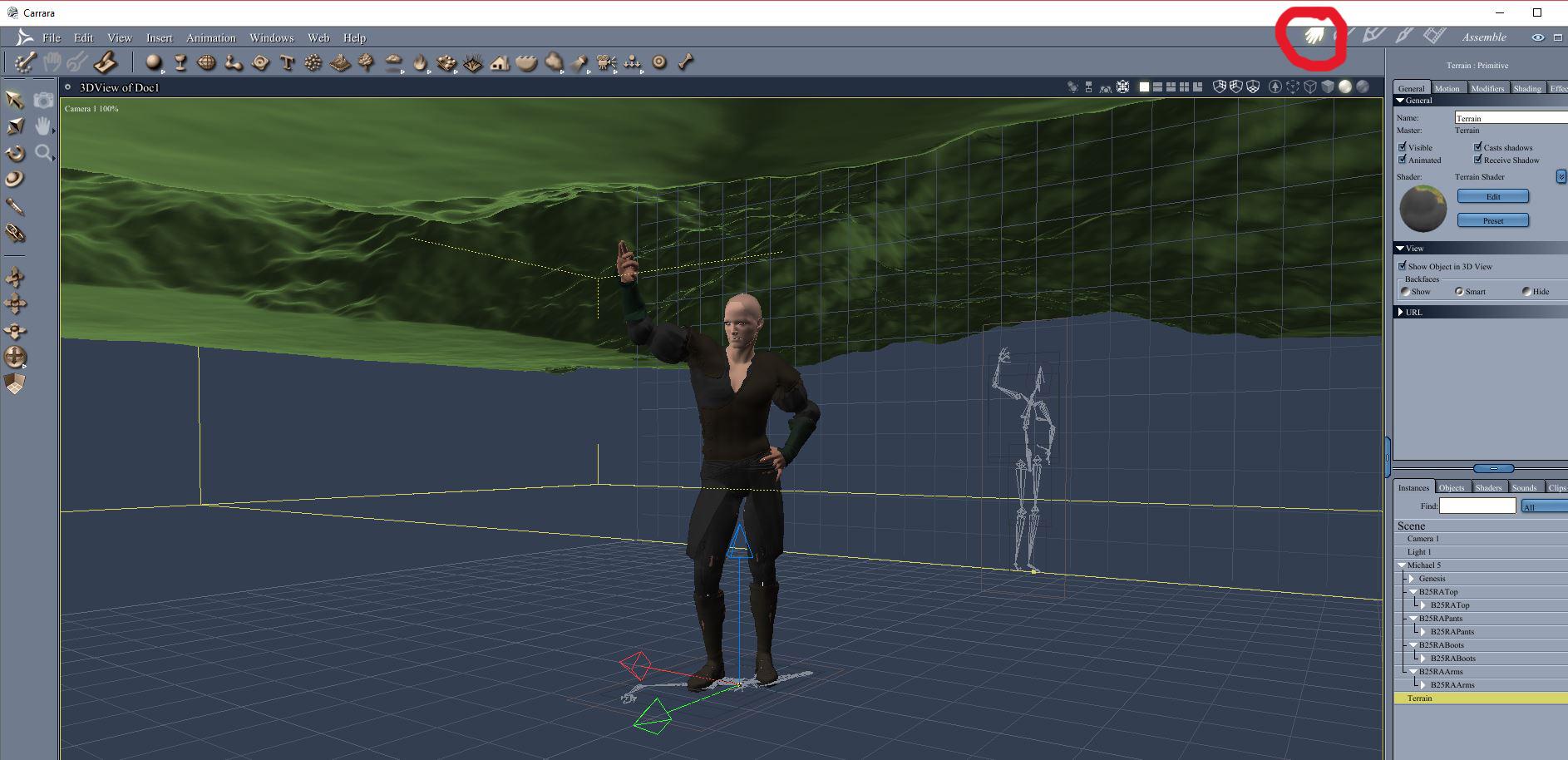
Task: Insert a tree/plant object
Action: pyautogui.click(x=366, y=62)
